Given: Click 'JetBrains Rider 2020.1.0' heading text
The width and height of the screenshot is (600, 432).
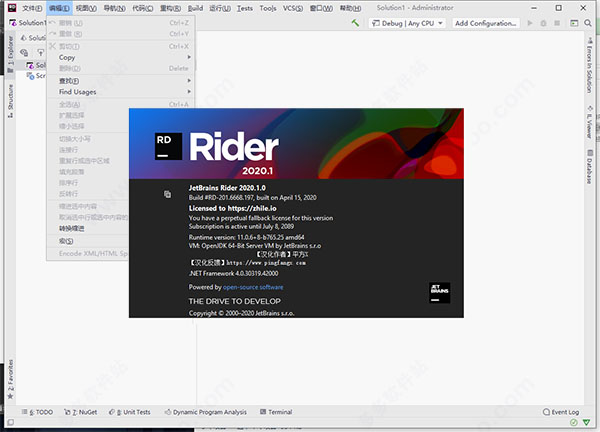Looking at the screenshot, I should click(227, 188).
